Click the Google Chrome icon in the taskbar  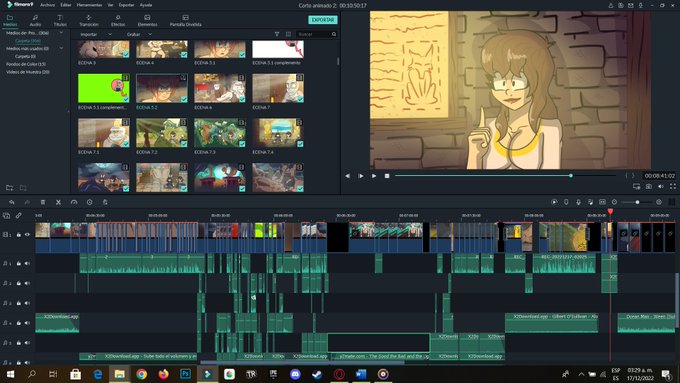click(x=141, y=374)
